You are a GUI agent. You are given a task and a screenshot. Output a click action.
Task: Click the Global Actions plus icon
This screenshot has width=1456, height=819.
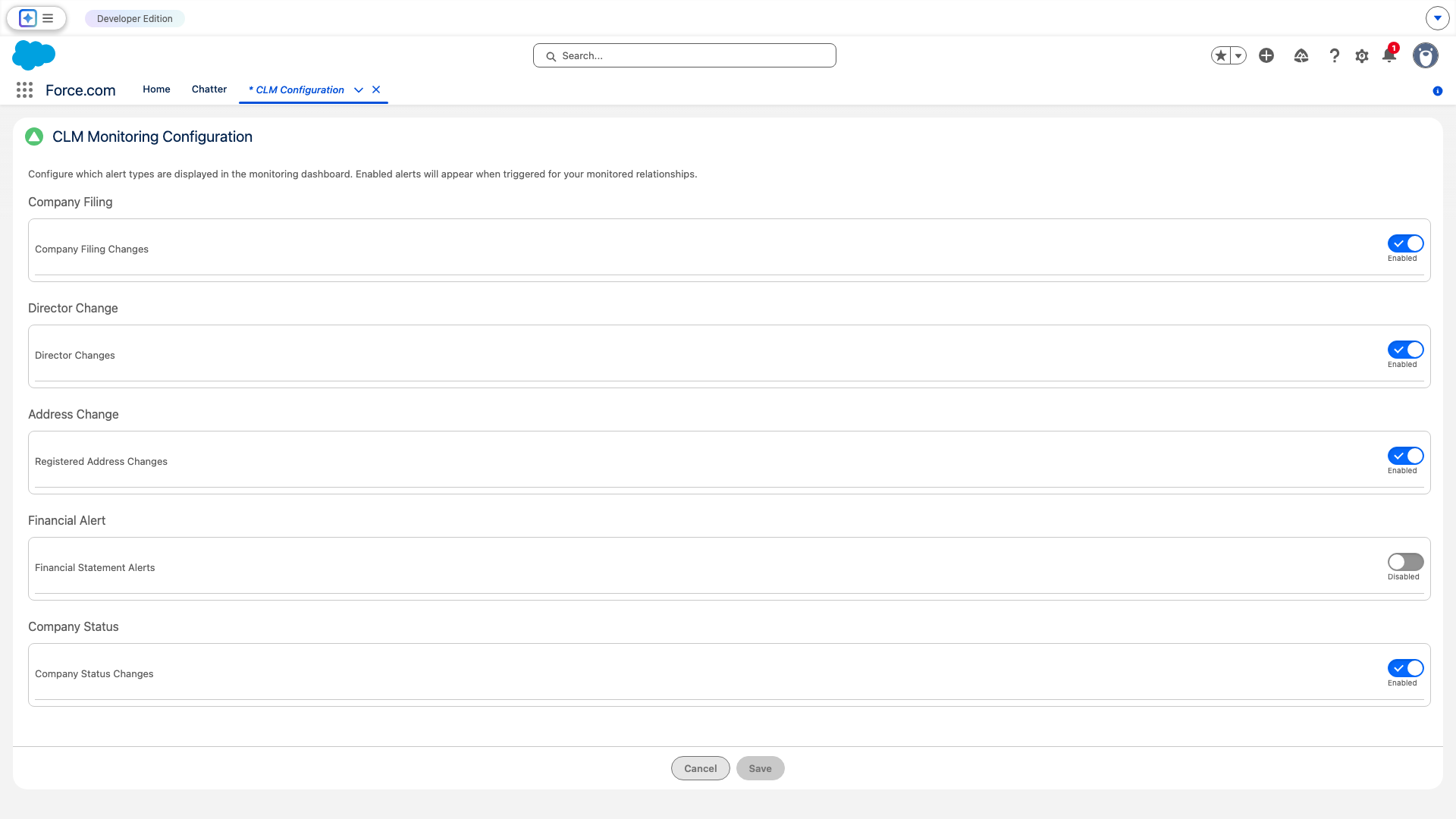point(1266,55)
